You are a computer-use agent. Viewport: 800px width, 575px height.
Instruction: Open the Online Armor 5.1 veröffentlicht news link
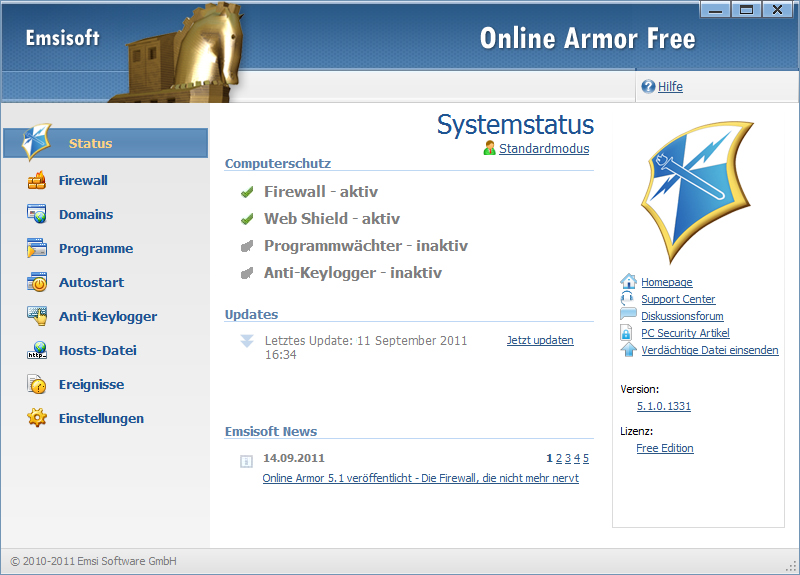pos(420,478)
